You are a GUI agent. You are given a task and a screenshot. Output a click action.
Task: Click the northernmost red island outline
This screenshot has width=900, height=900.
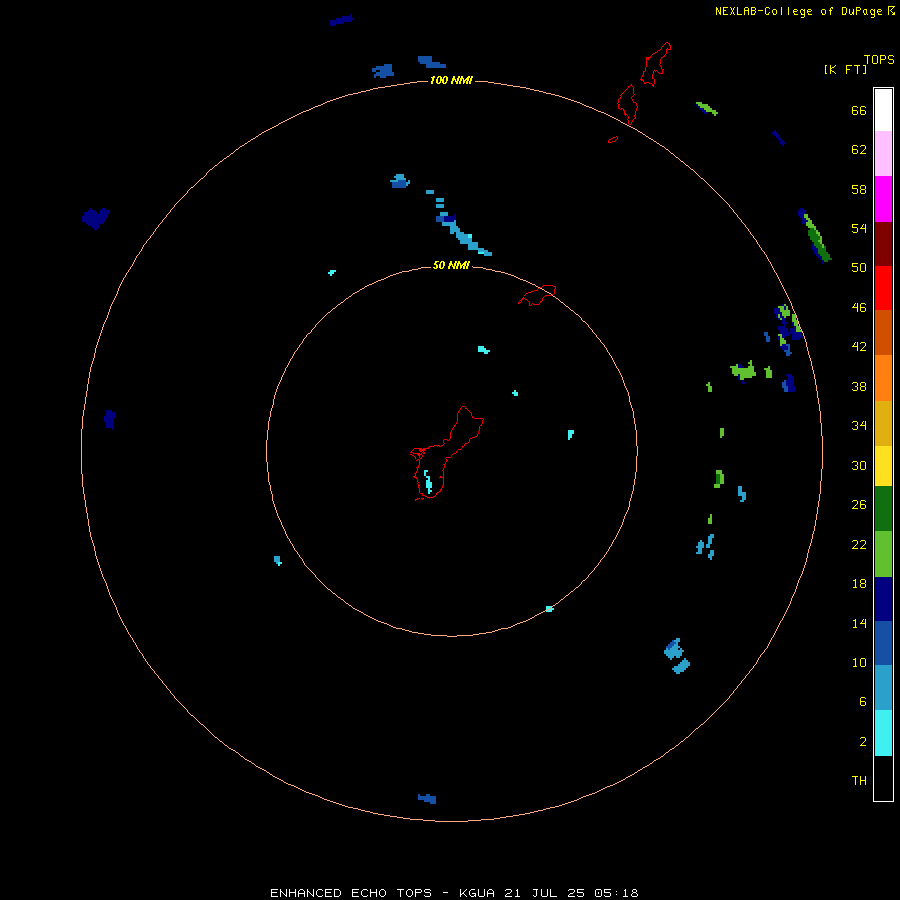655,64
